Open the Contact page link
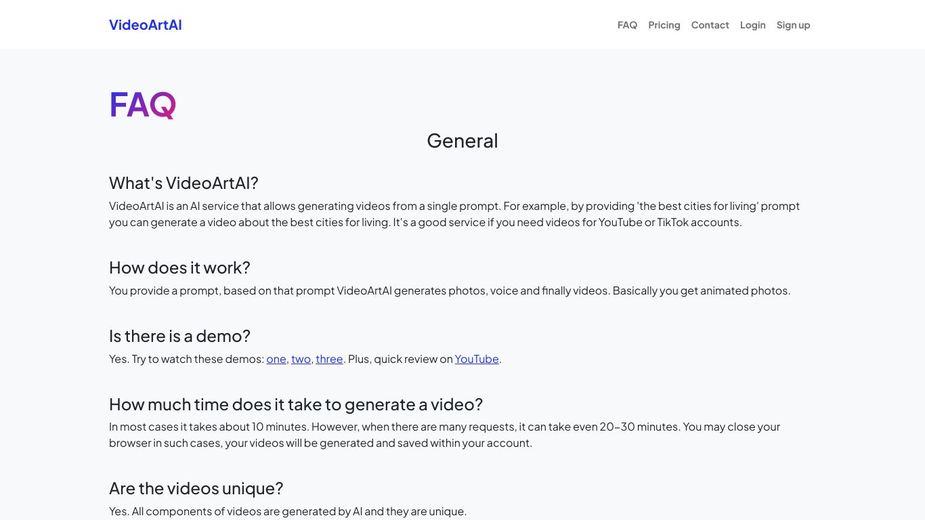The height and width of the screenshot is (520, 925). tap(710, 25)
